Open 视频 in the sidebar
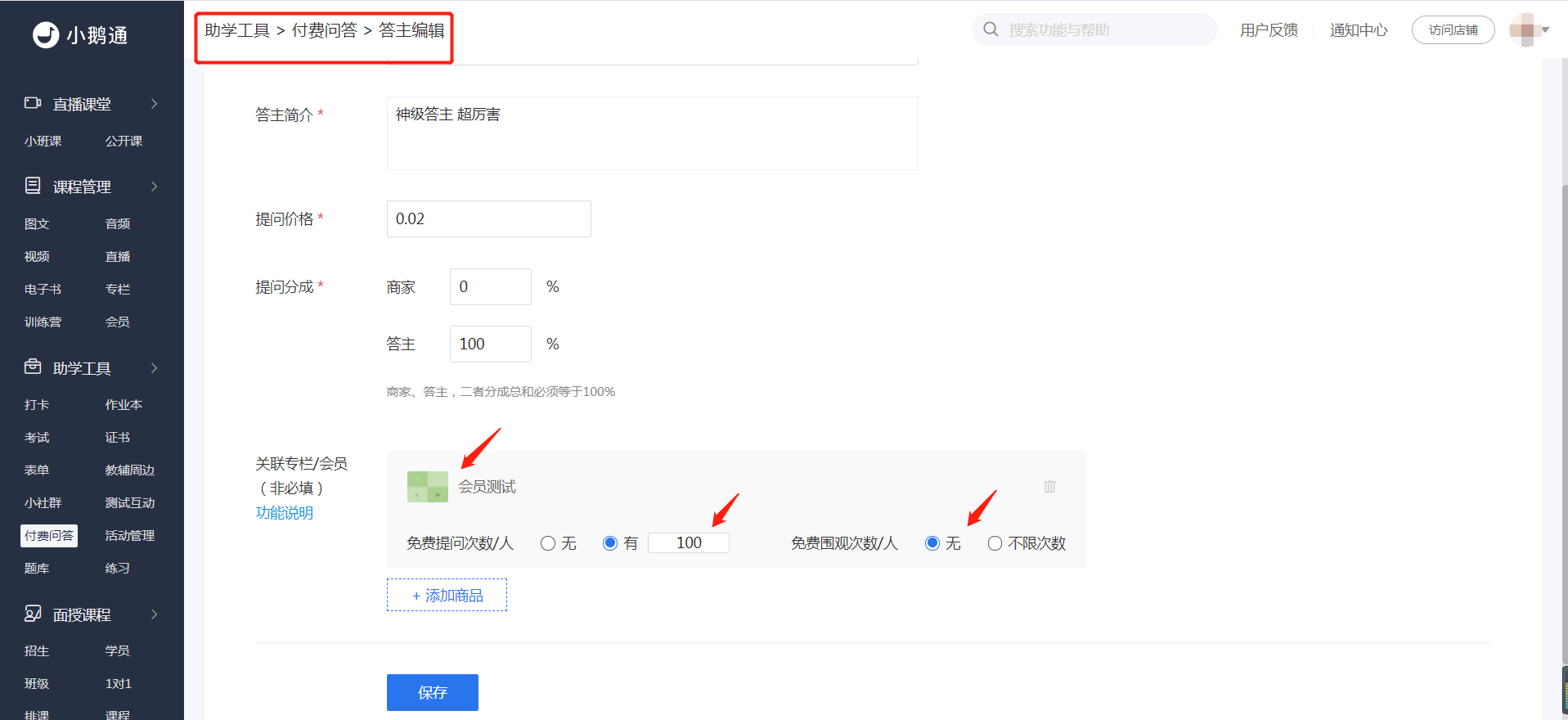Viewport: 1568px width, 720px height. coord(37,256)
